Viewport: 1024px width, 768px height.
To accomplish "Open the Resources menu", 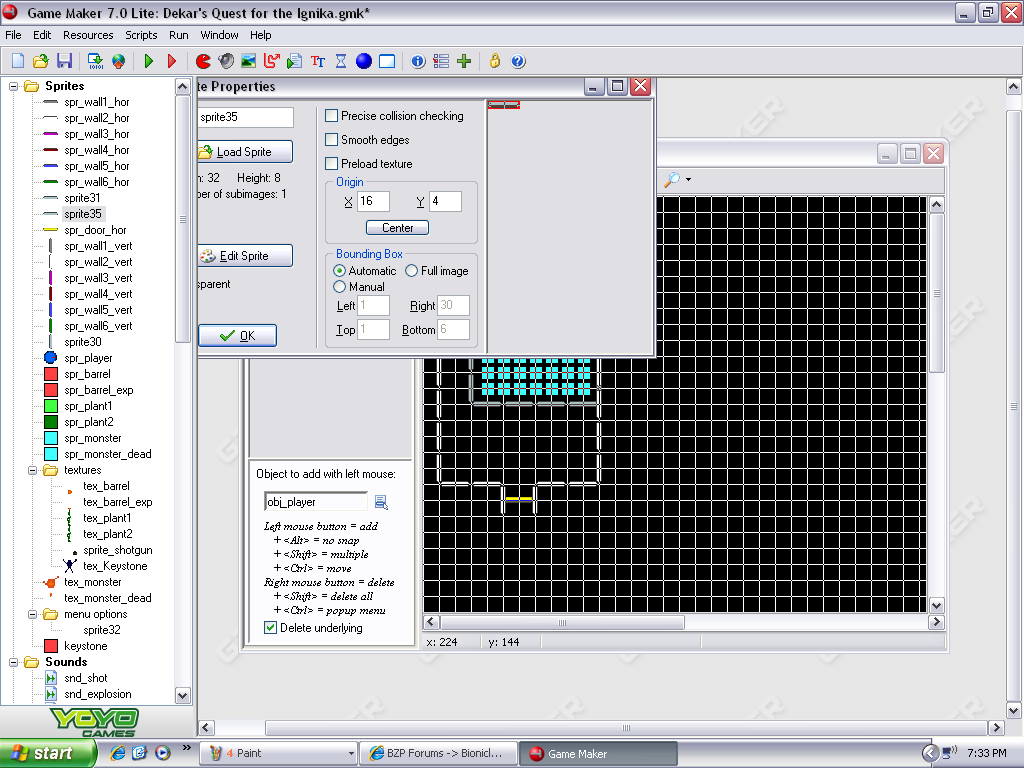I will (88, 35).
